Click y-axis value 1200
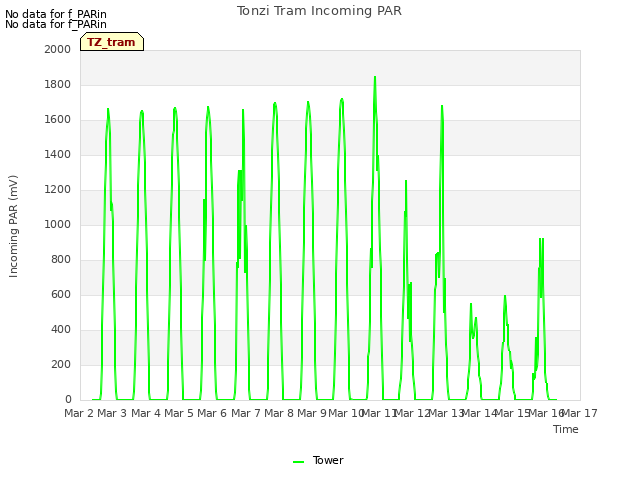This screenshot has width=640, height=480. (58, 189)
